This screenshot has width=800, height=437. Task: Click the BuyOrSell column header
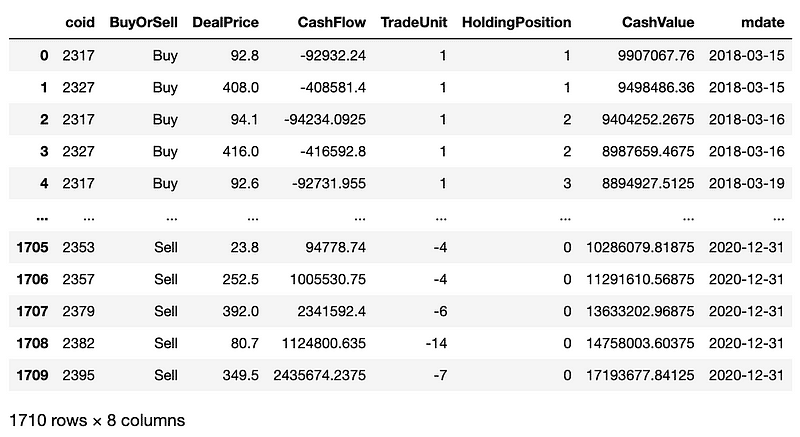tap(143, 23)
